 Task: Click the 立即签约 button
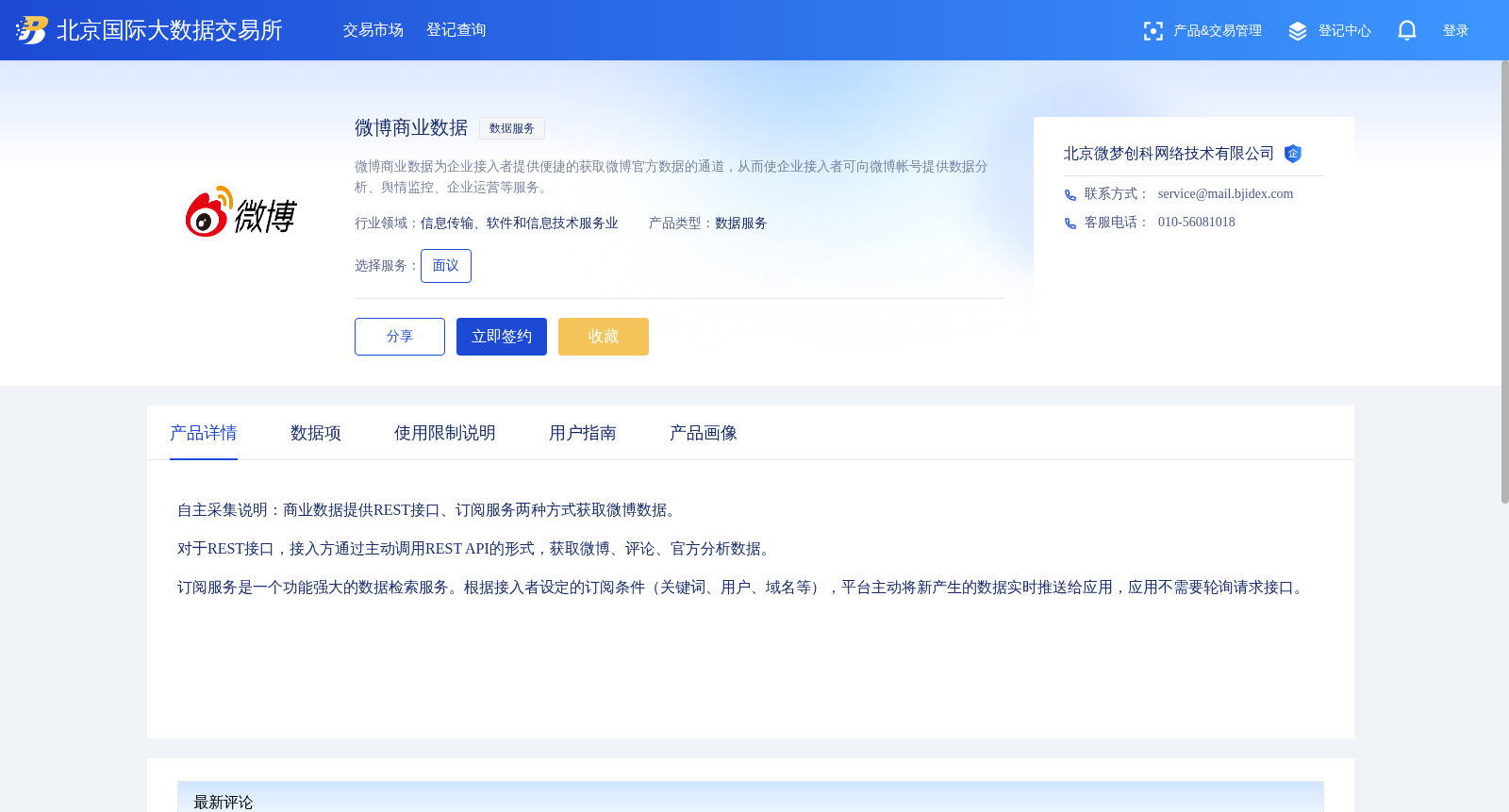pyautogui.click(x=502, y=337)
